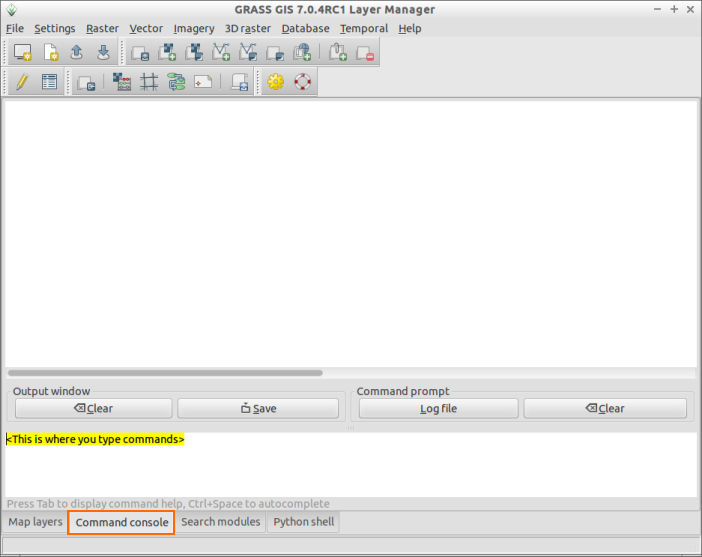Viewport: 702px width, 557px height.
Task: Click the Log file button
Action: coord(438,408)
